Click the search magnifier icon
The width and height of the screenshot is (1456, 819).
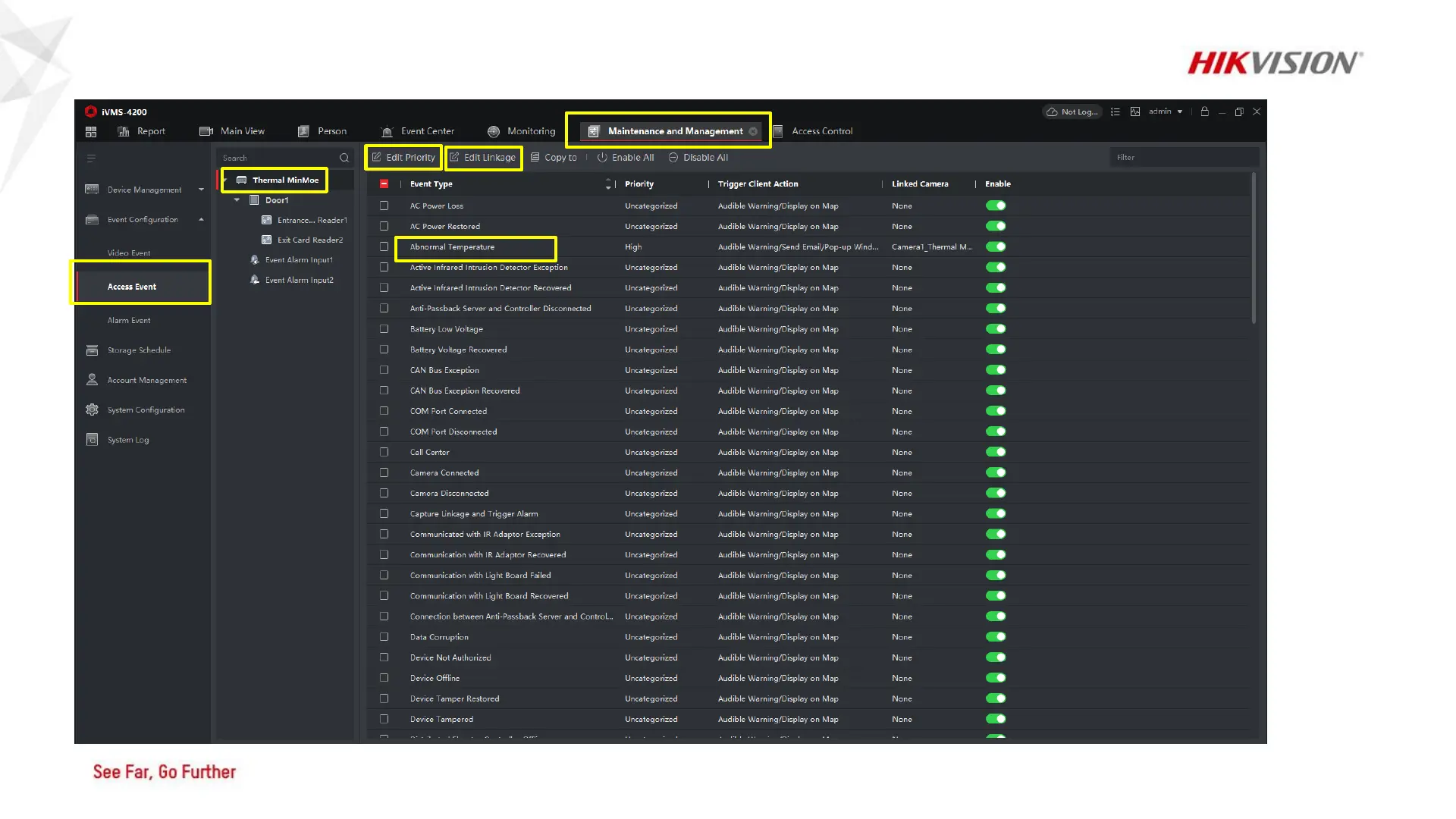(344, 158)
